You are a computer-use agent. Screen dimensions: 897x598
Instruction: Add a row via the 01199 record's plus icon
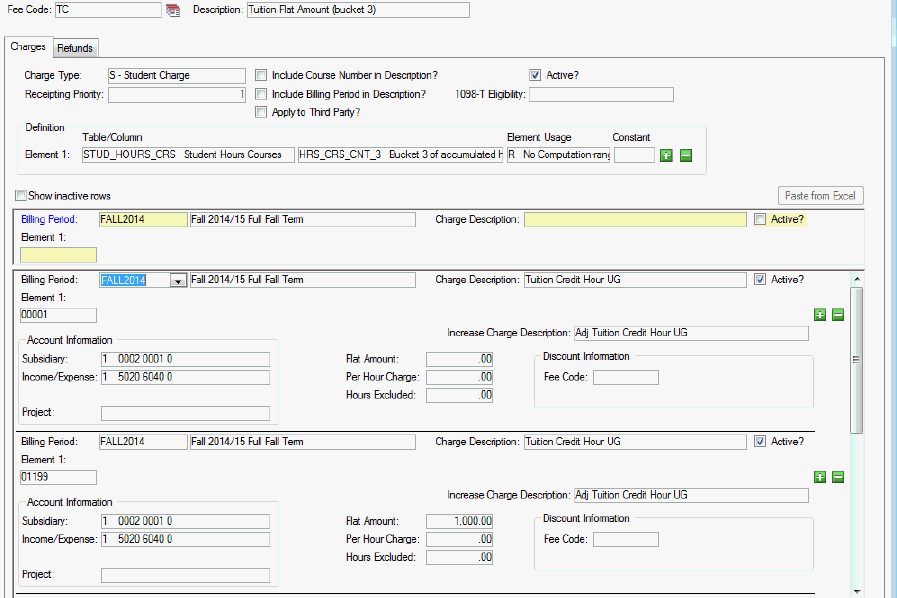click(820, 477)
